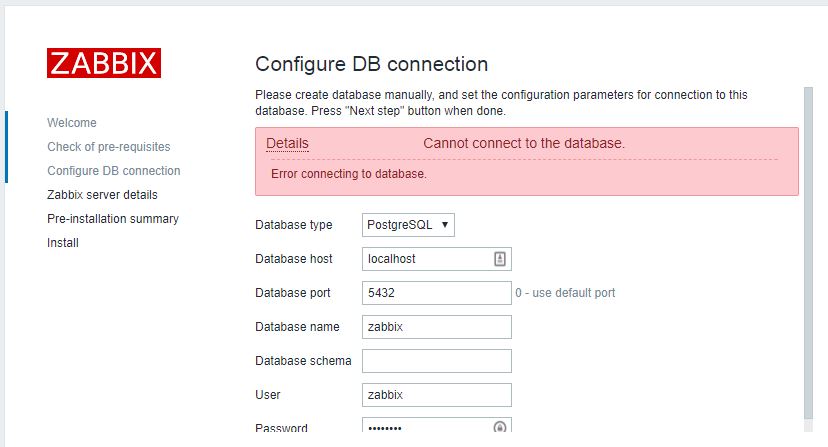Image resolution: width=828 pixels, height=447 pixels.
Task: Select the Check of pre-requisites step
Action: point(108,147)
